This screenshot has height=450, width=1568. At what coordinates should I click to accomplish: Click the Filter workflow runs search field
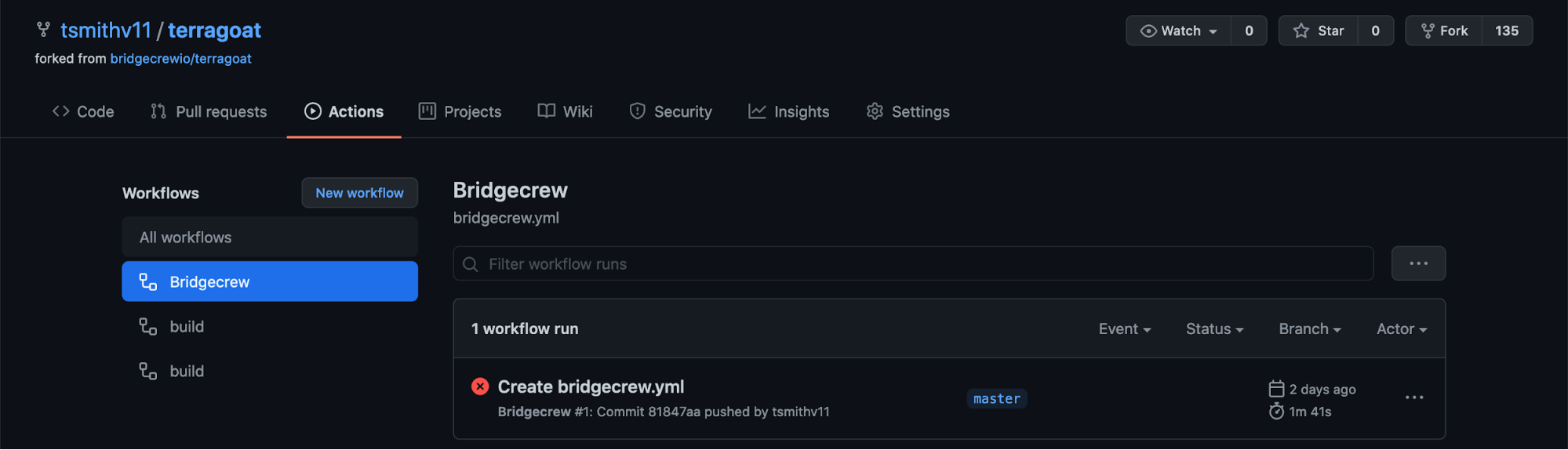point(913,263)
